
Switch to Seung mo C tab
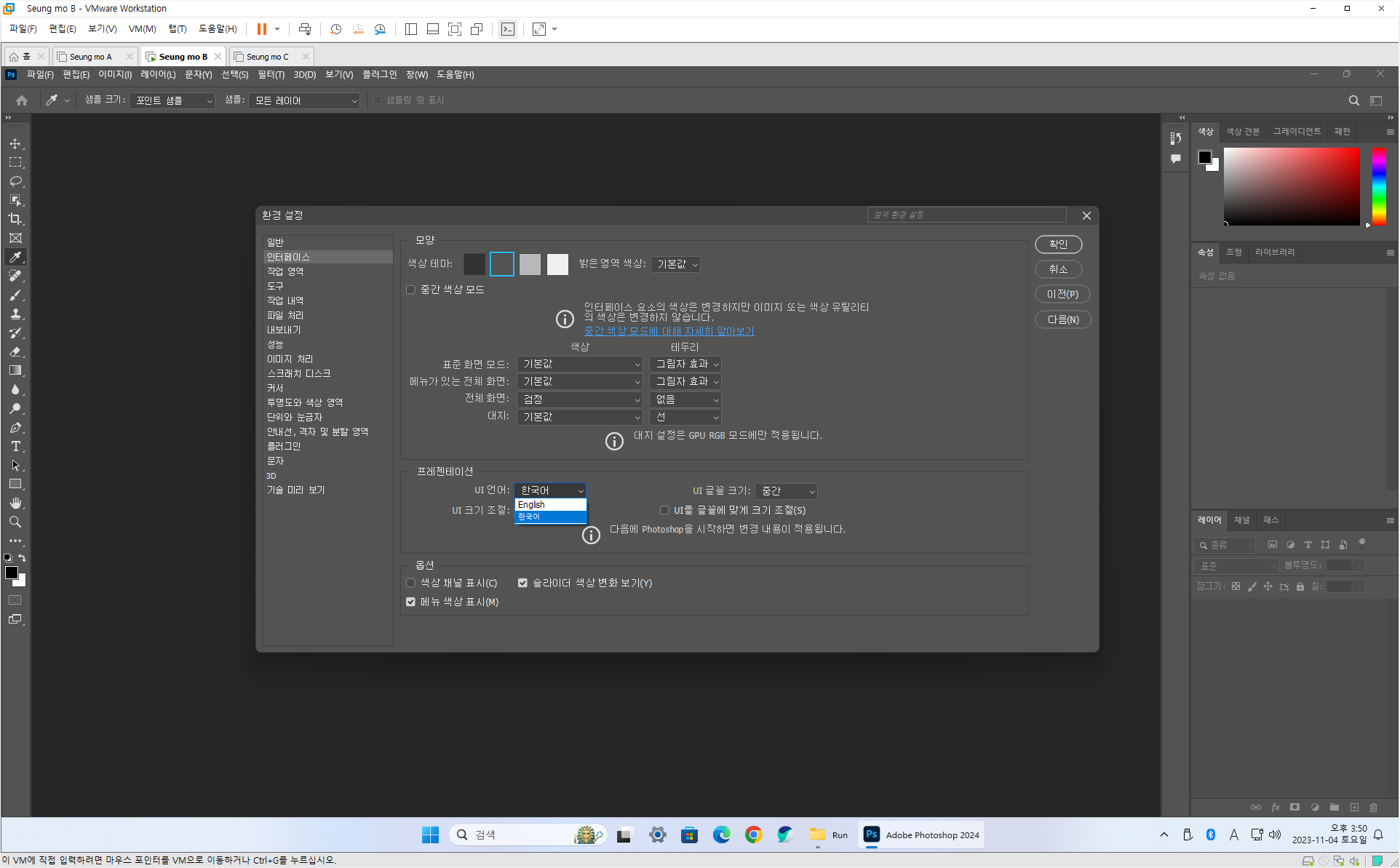pyautogui.click(x=267, y=57)
